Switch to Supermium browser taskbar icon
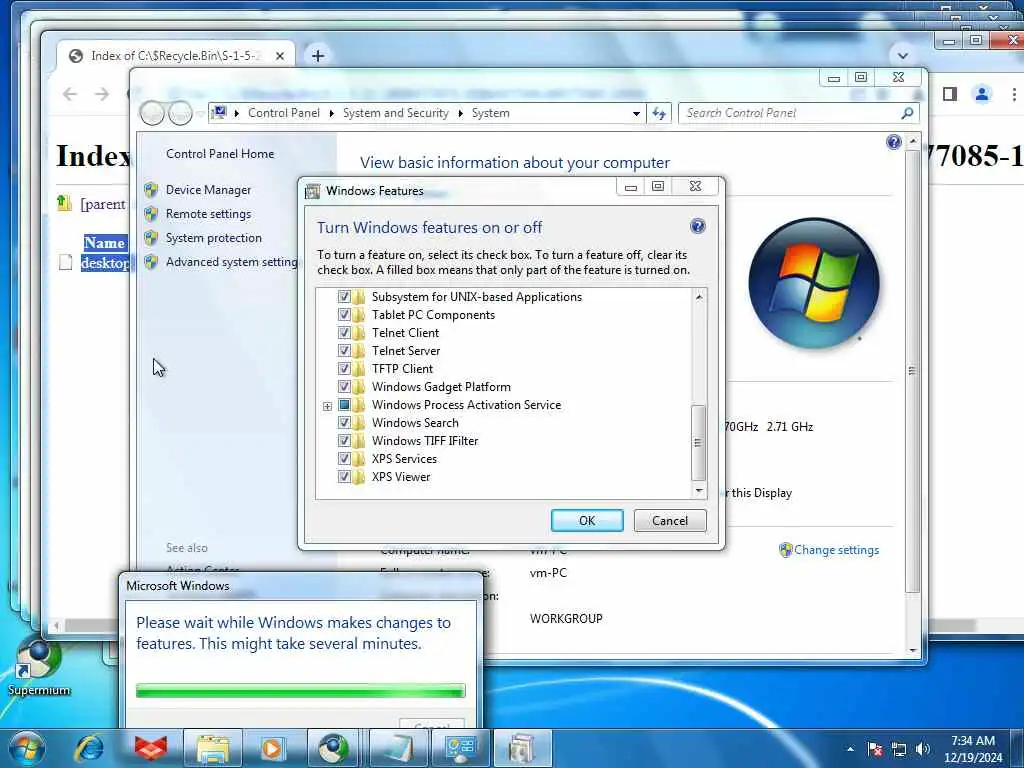This screenshot has width=1024, height=768. (x=334, y=748)
